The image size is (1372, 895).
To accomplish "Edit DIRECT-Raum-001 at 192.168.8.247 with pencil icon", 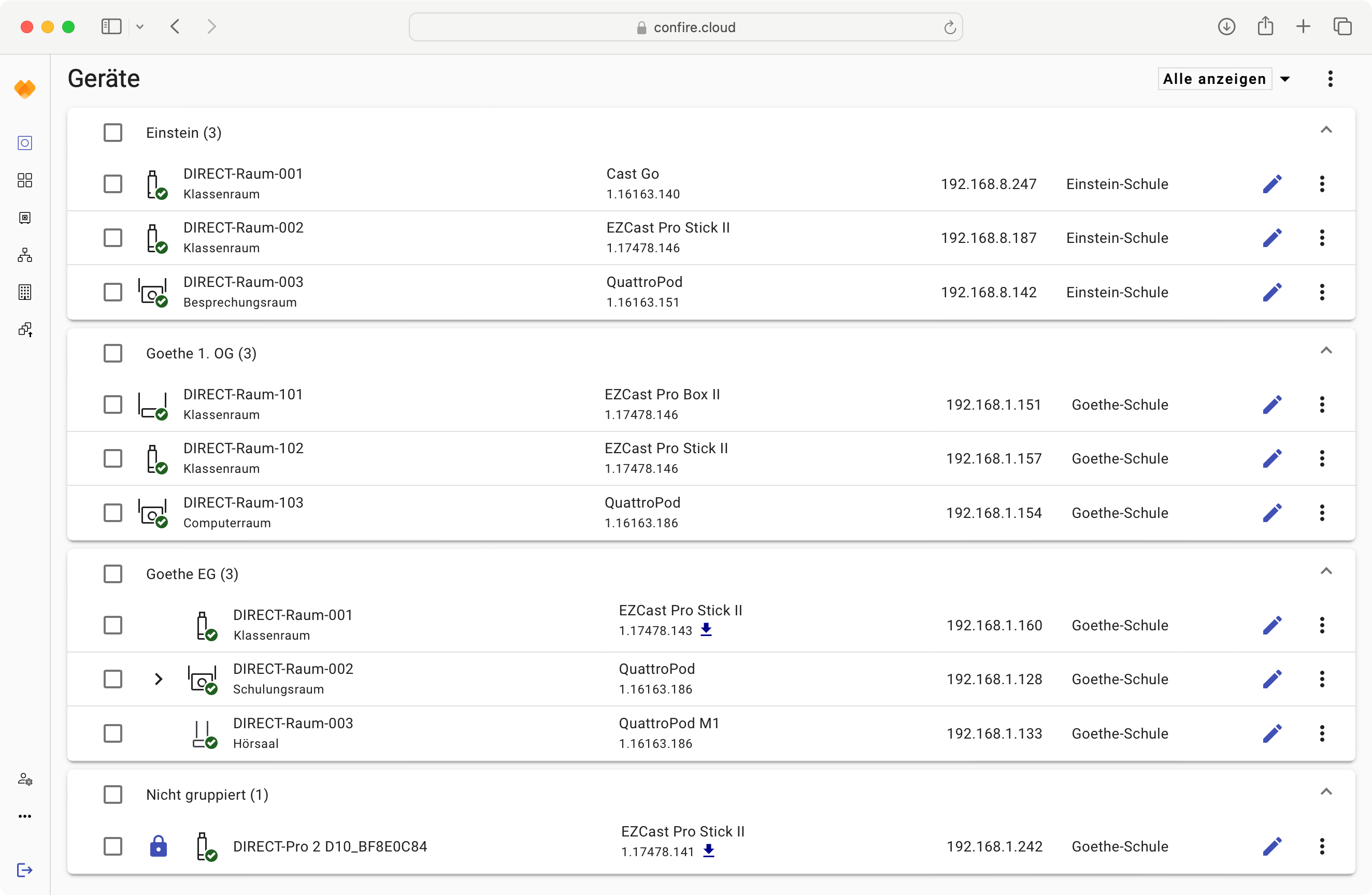I will point(1271,184).
